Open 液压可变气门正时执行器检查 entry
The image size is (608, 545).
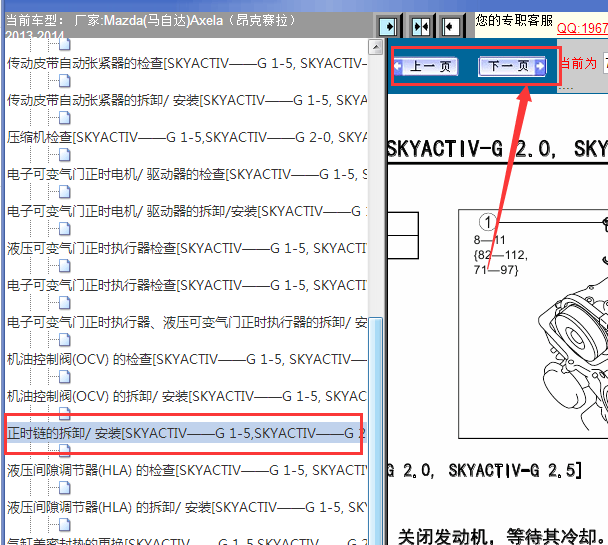[187, 248]
